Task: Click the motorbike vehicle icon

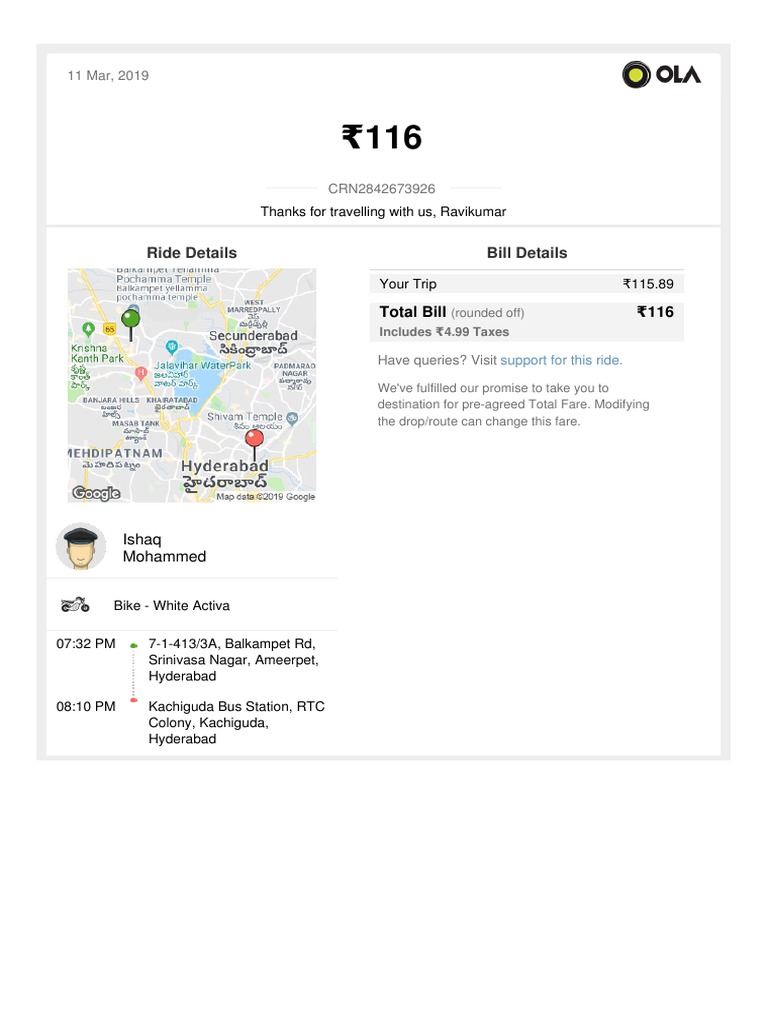Action: click(x=75, y=605)
